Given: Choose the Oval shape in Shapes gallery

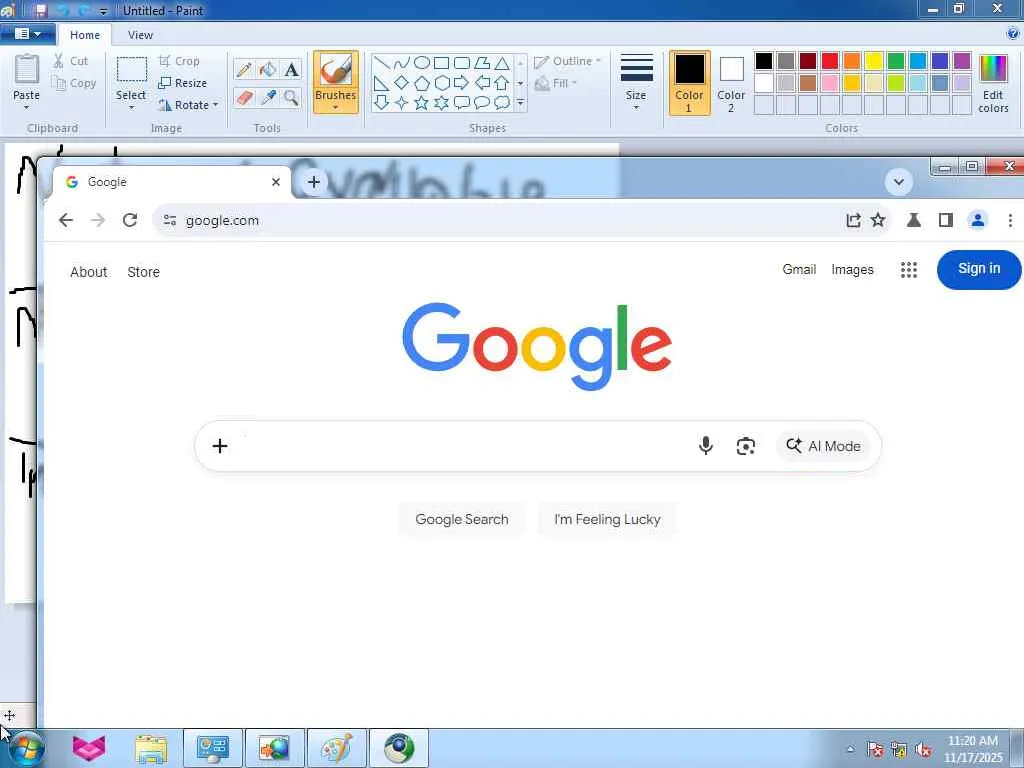Looking at the screenshot, I should (422, 63).
